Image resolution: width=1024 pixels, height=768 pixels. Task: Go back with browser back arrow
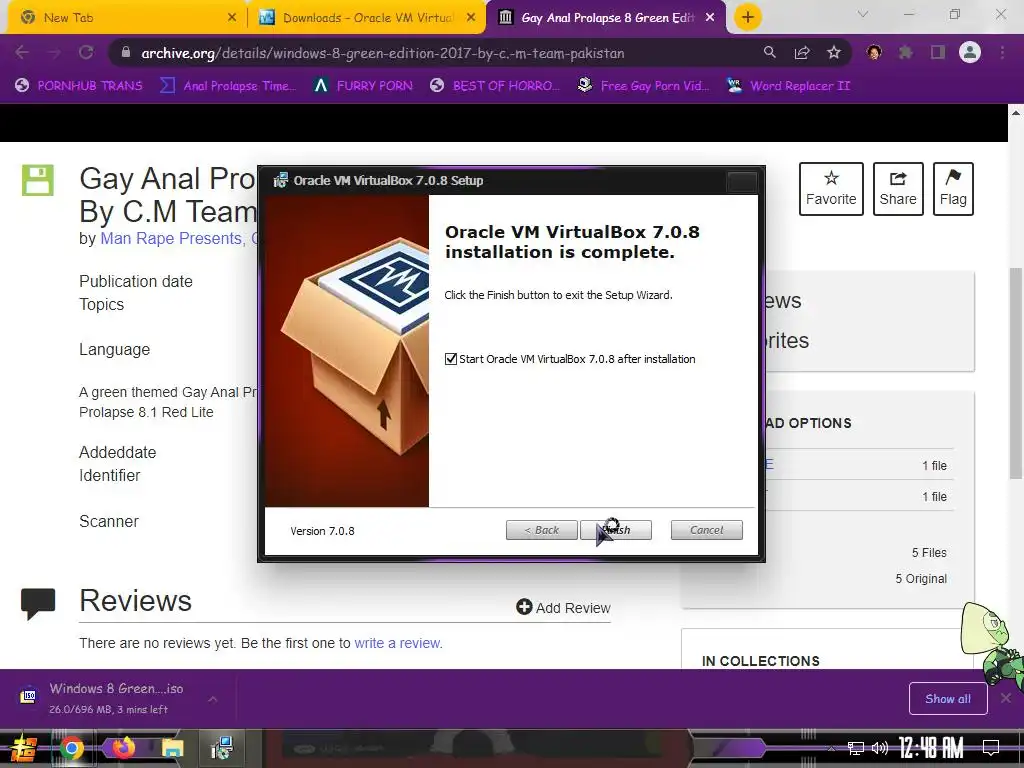coord(22,53)
